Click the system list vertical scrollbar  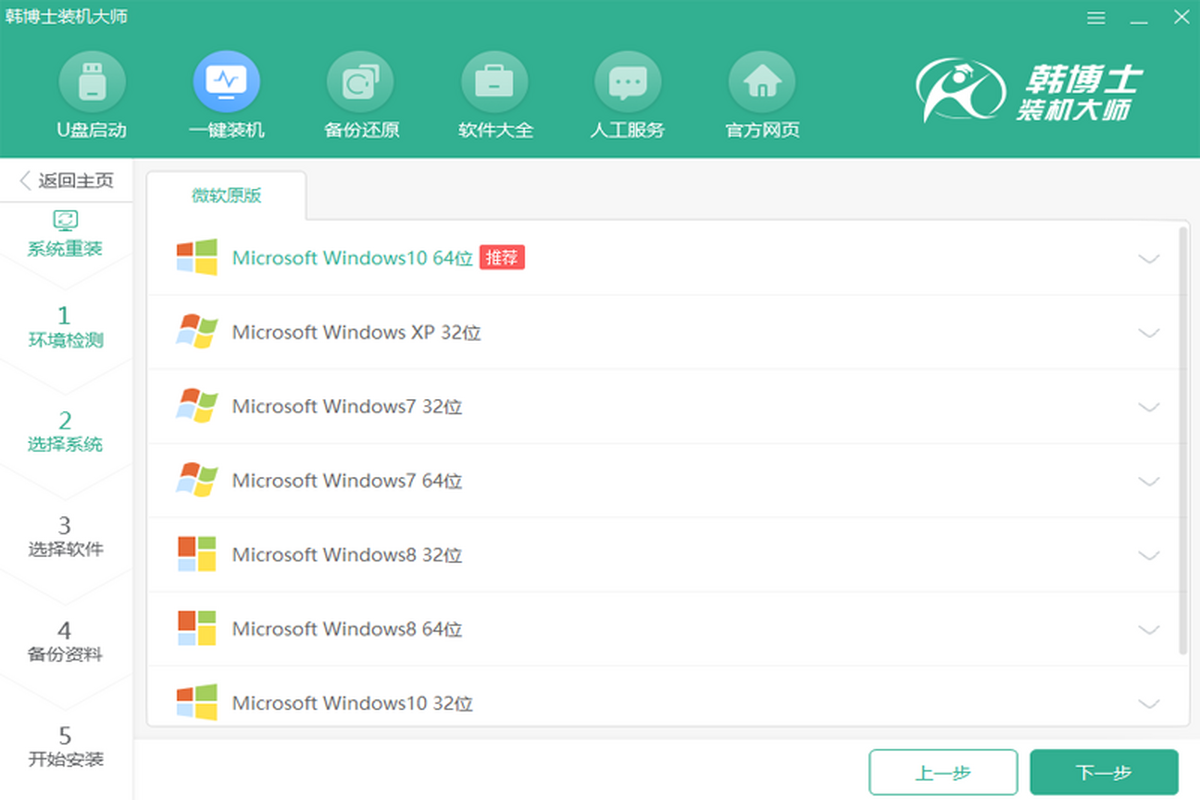click(1183, 440)
